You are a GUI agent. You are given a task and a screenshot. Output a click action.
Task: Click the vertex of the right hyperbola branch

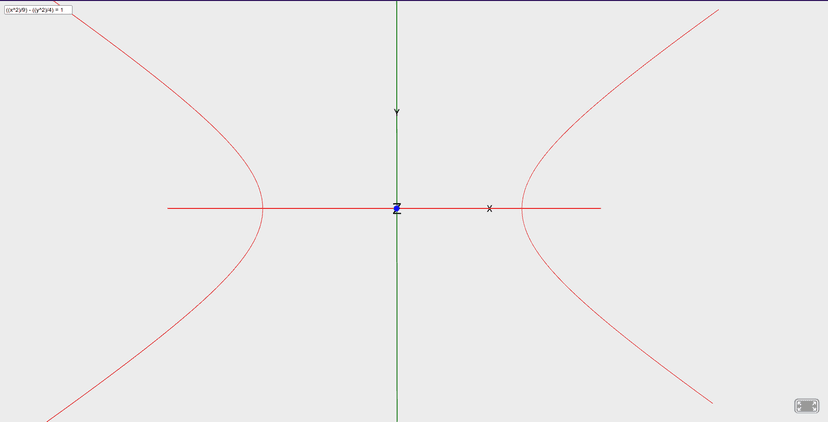point(522,208)
